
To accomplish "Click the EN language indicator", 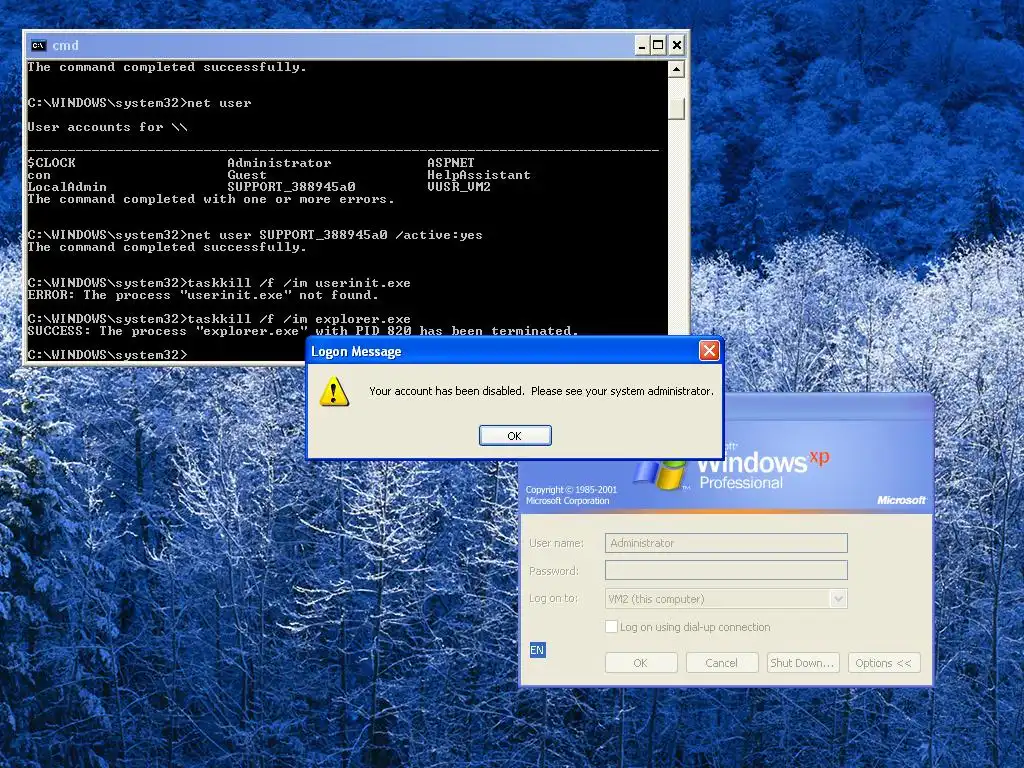I will [537, 650].
